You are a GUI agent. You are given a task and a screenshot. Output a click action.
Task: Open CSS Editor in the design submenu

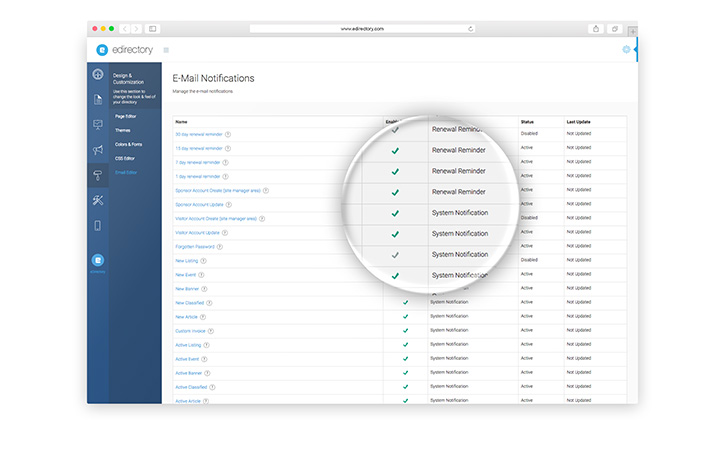click(x=125, y=158)
